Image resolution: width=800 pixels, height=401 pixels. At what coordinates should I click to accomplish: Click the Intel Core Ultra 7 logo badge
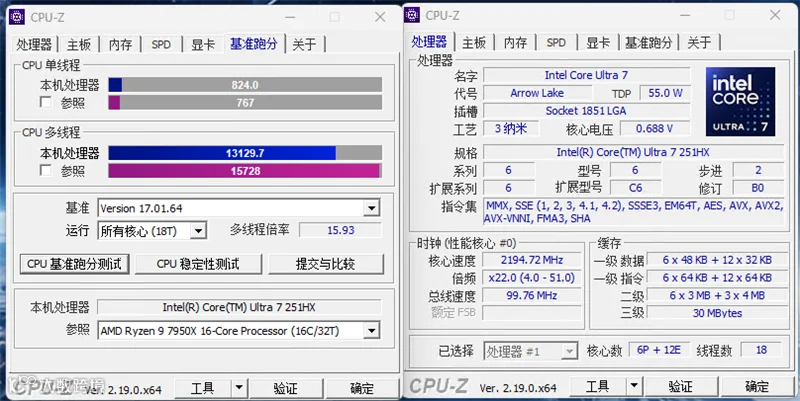740,102
